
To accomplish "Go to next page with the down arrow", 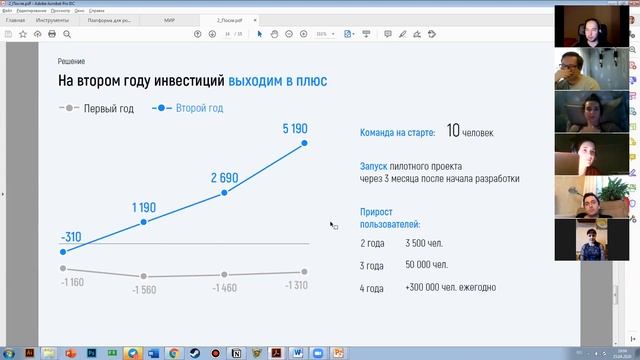I will (212, 34).
